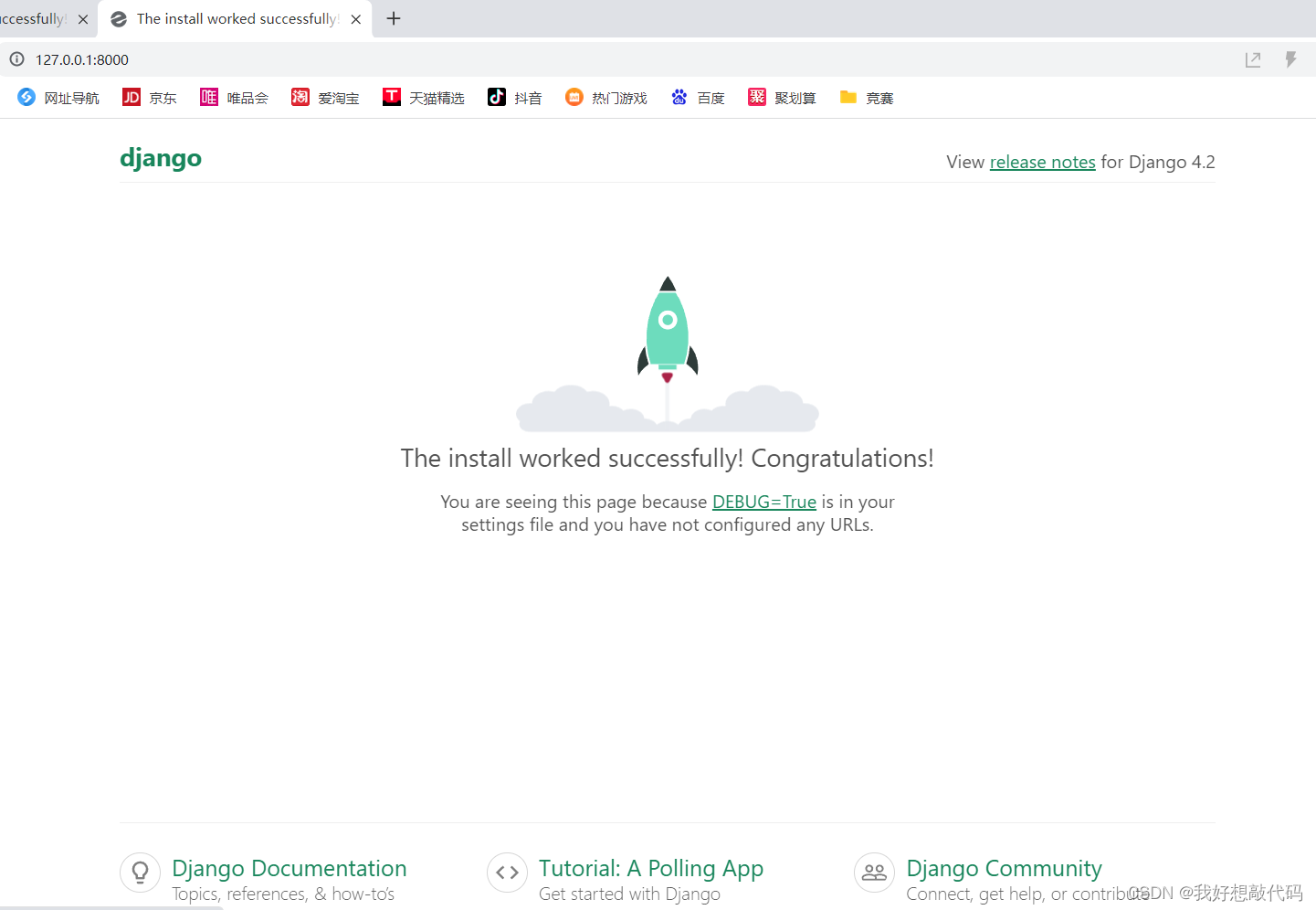The height and width of the screenshot is (910, 1316).
Task: Click the horizontal scrollbar at page bottom
Action: (x=111, y=907)
